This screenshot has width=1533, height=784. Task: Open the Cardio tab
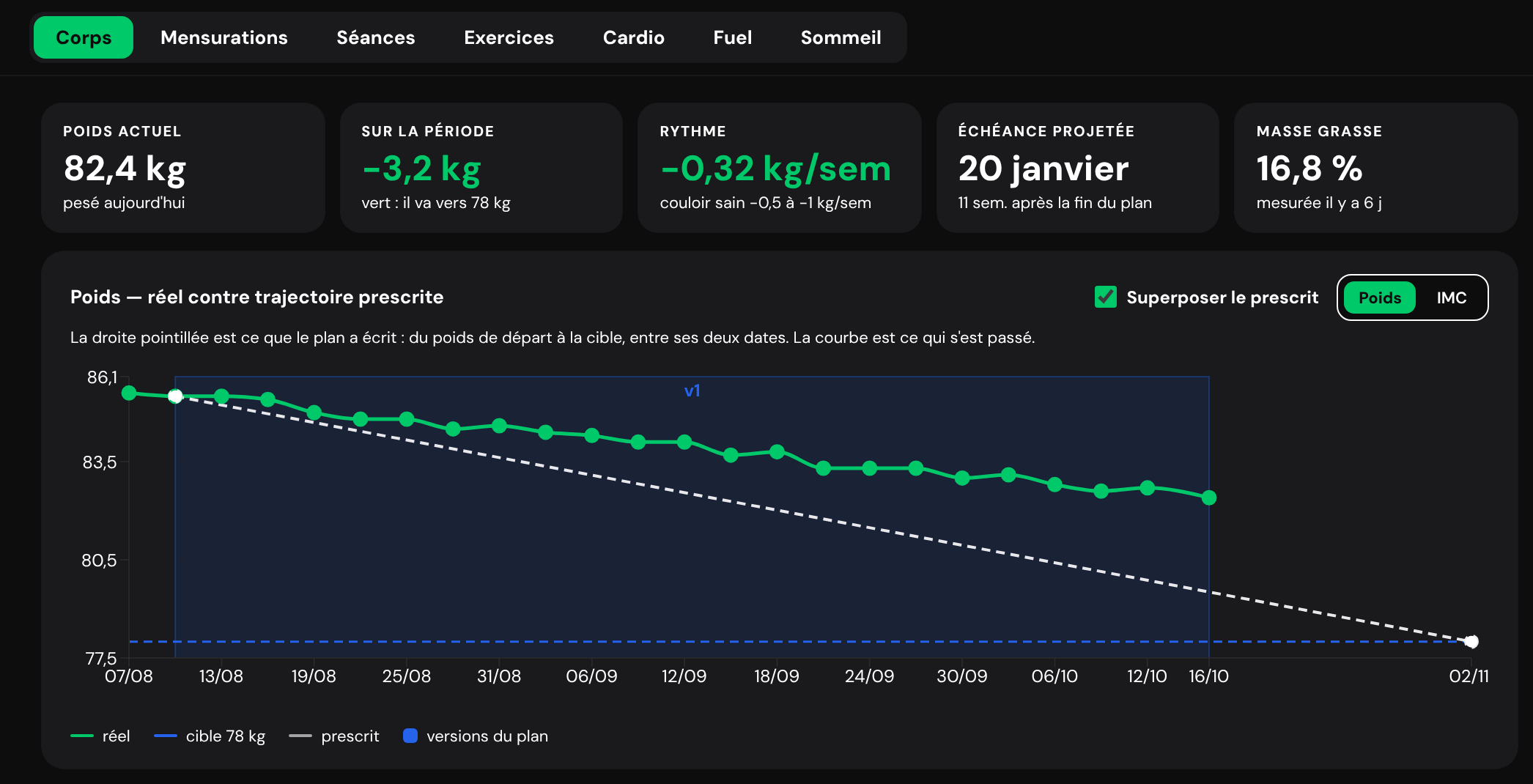coord(634,37)
